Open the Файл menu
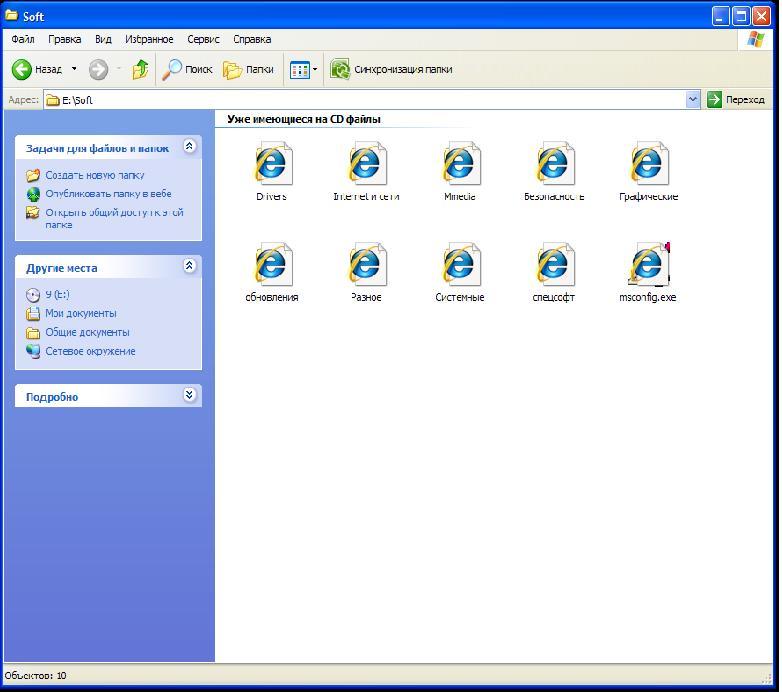This screenshot has width=782, height=692. point(22,39)
